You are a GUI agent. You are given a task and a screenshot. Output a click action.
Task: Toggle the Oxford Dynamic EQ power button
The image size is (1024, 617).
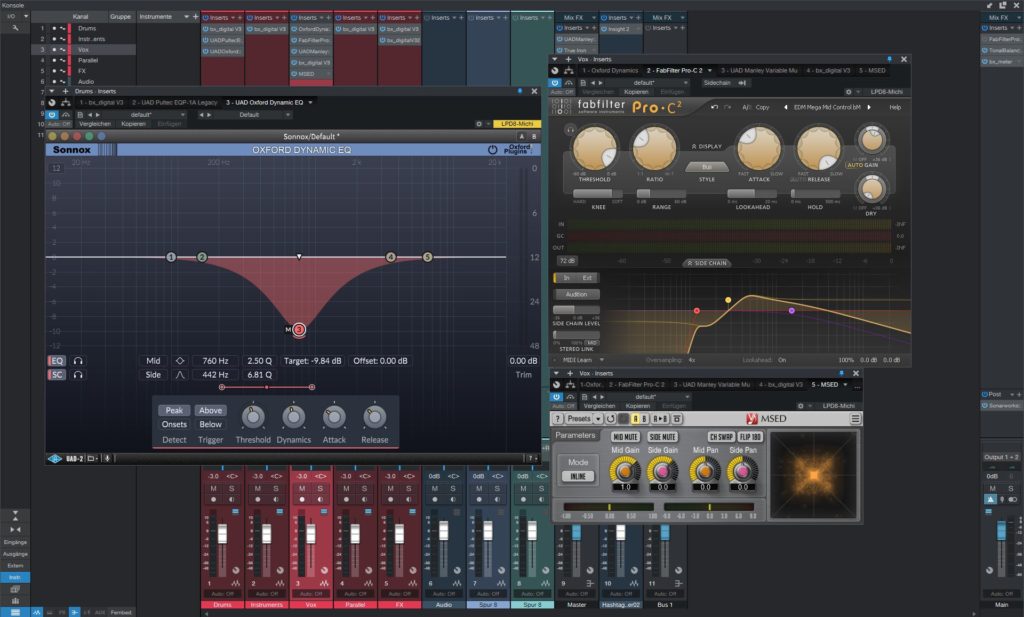pos(491,149)
